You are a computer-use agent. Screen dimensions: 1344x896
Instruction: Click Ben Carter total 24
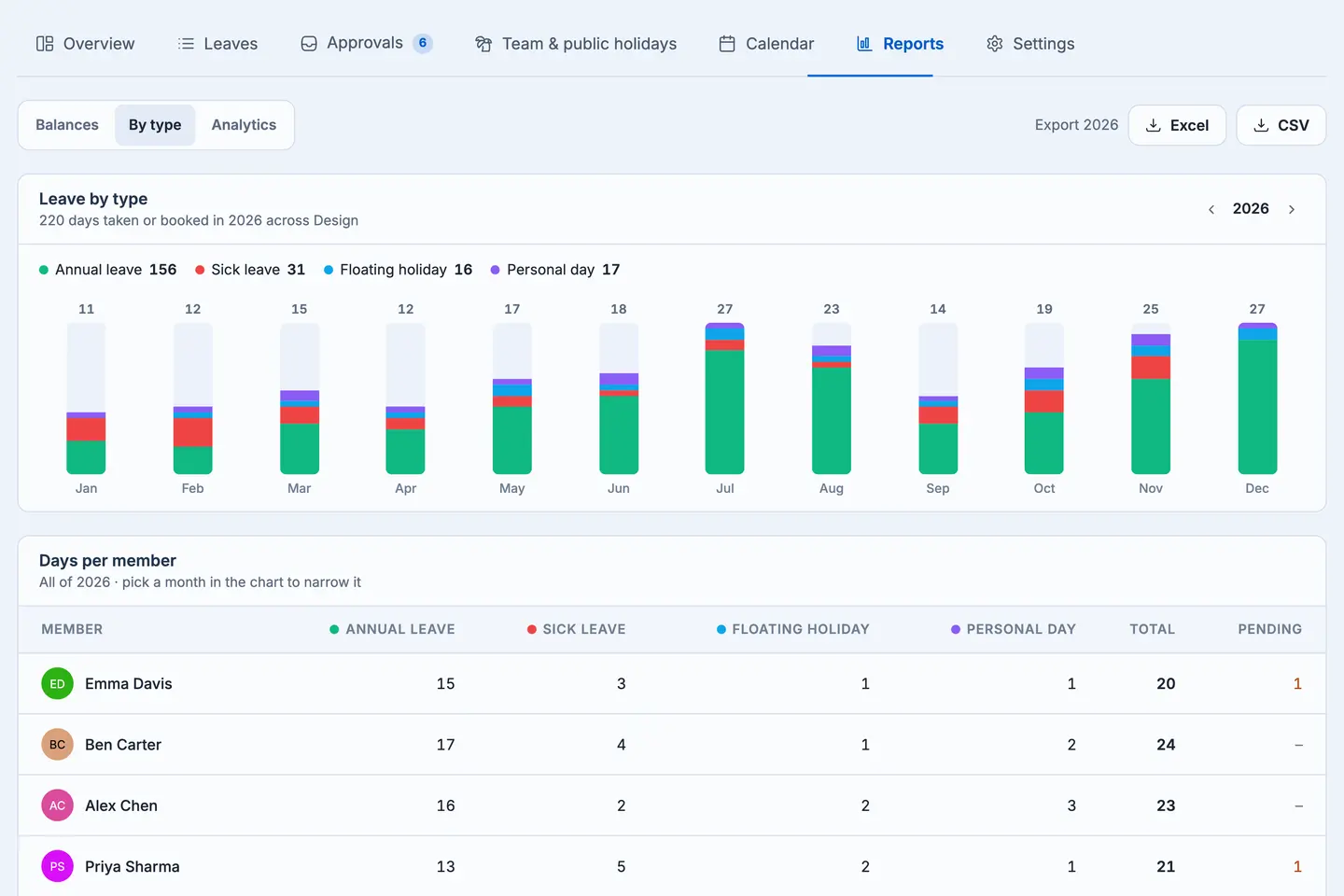pyautogui.click(x=1166, y=745)
